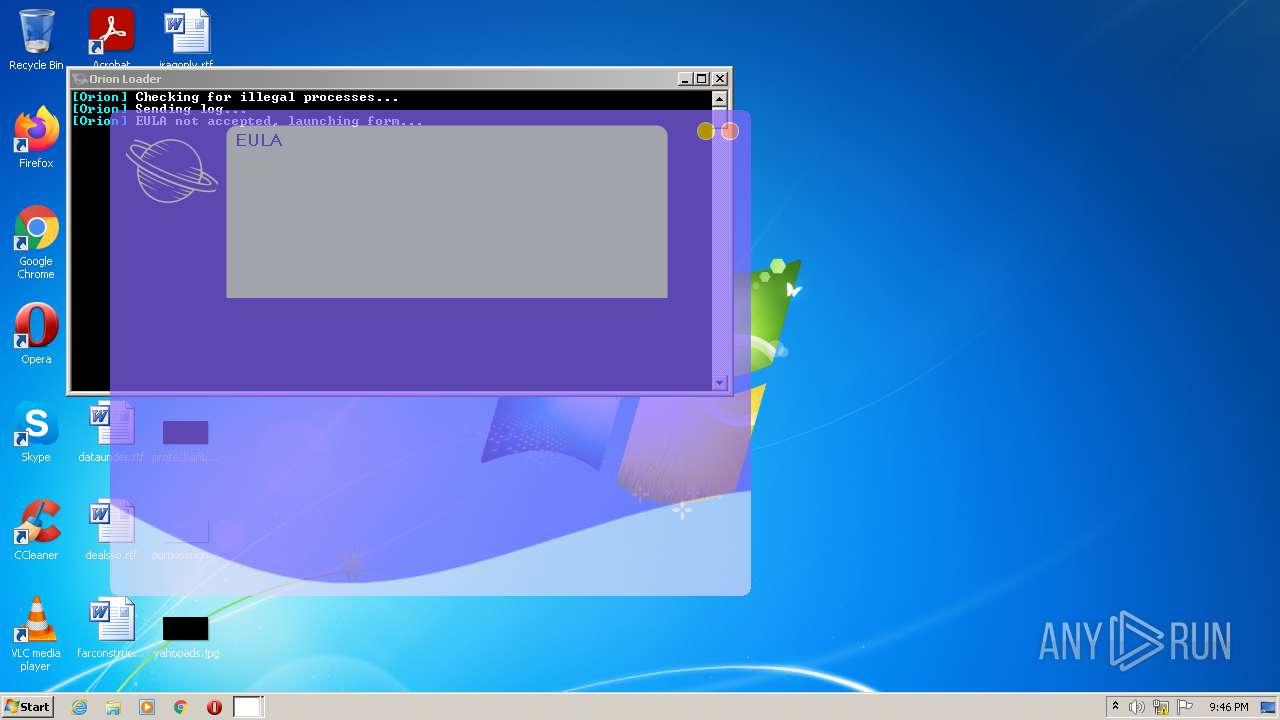Open Windows Media Player taskbar icon
Screen dimensions: 1280x720
(x=147, y=707)
